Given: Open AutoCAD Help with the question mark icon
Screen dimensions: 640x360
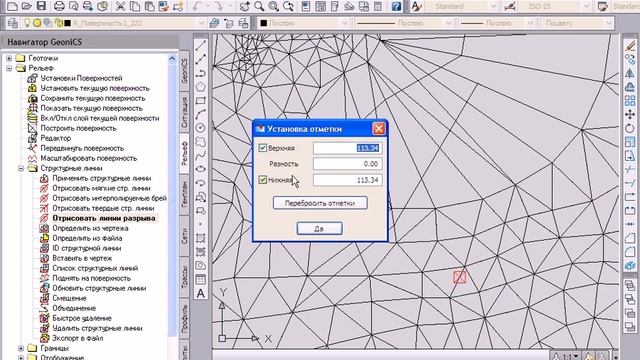Looking at the screenshot, I should pyautogui.click(x=396, y=6).
